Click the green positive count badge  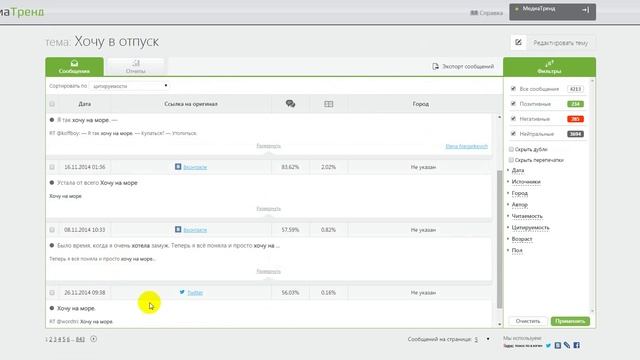[x=576, y=104]
